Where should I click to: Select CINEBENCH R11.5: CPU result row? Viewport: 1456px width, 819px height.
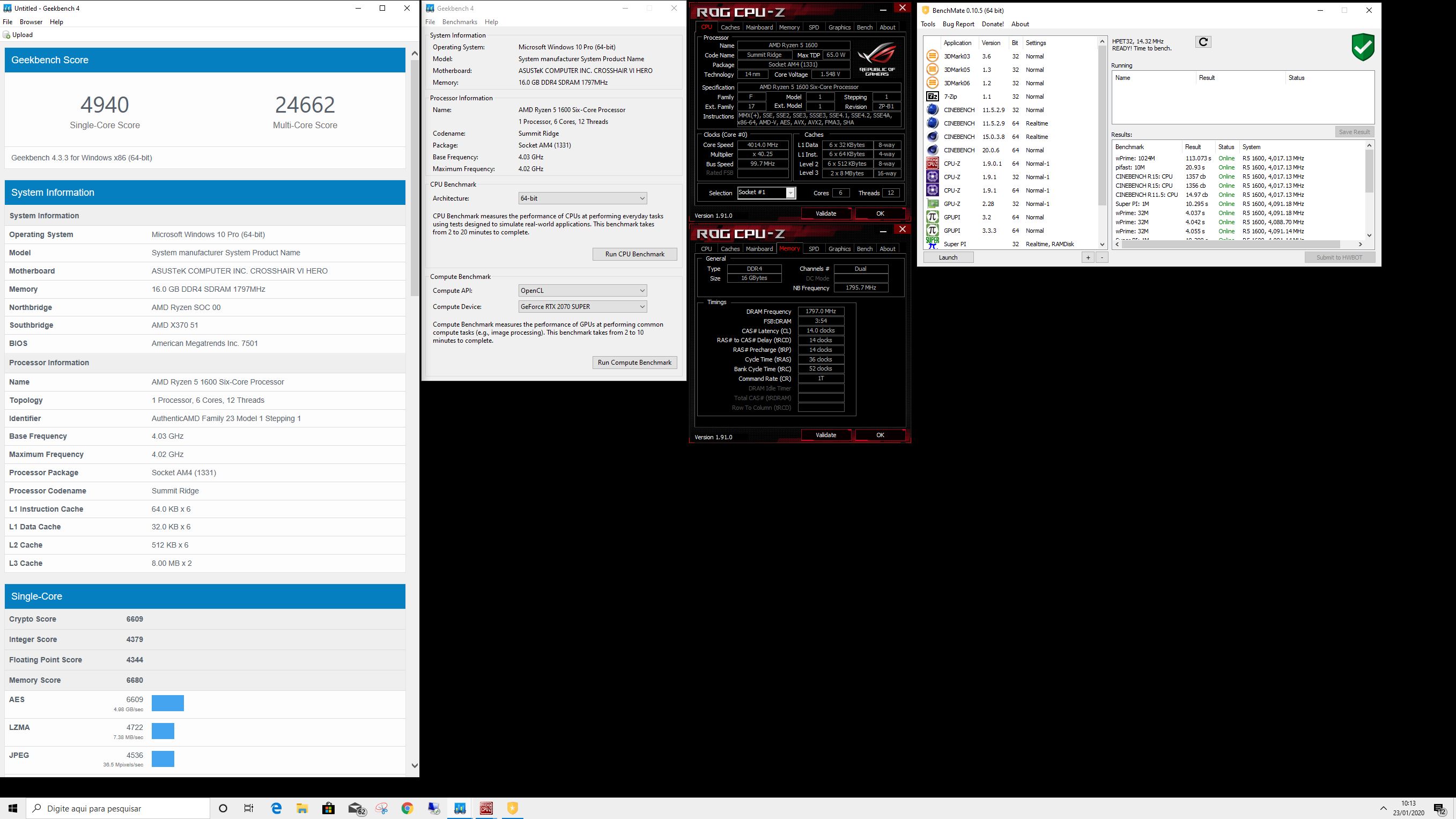[1239, 195]
